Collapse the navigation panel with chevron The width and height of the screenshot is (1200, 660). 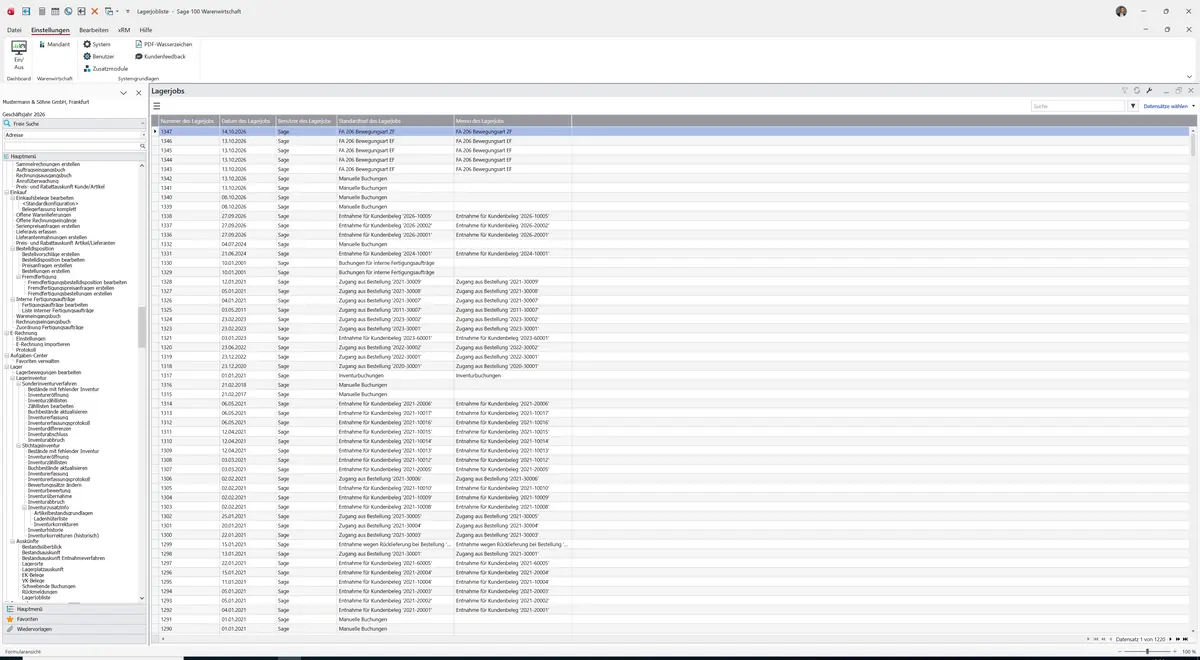point(123,93)
